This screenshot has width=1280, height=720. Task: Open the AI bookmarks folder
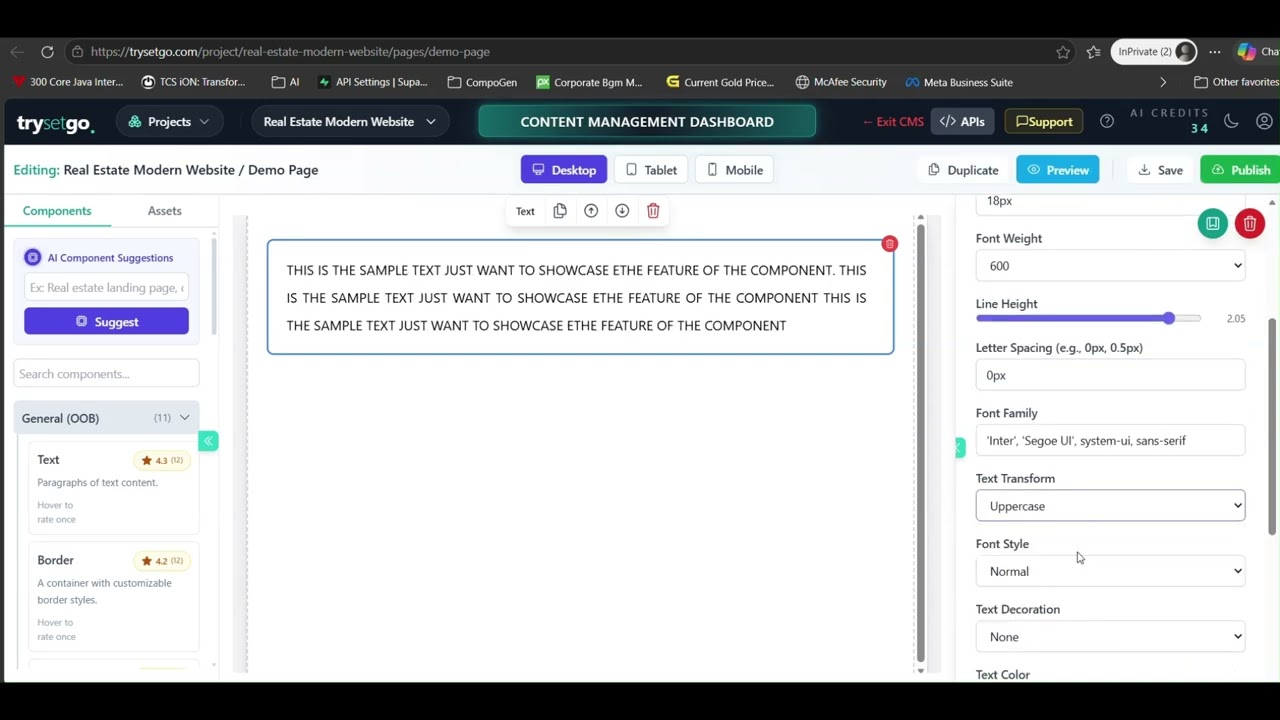[285, 82]
